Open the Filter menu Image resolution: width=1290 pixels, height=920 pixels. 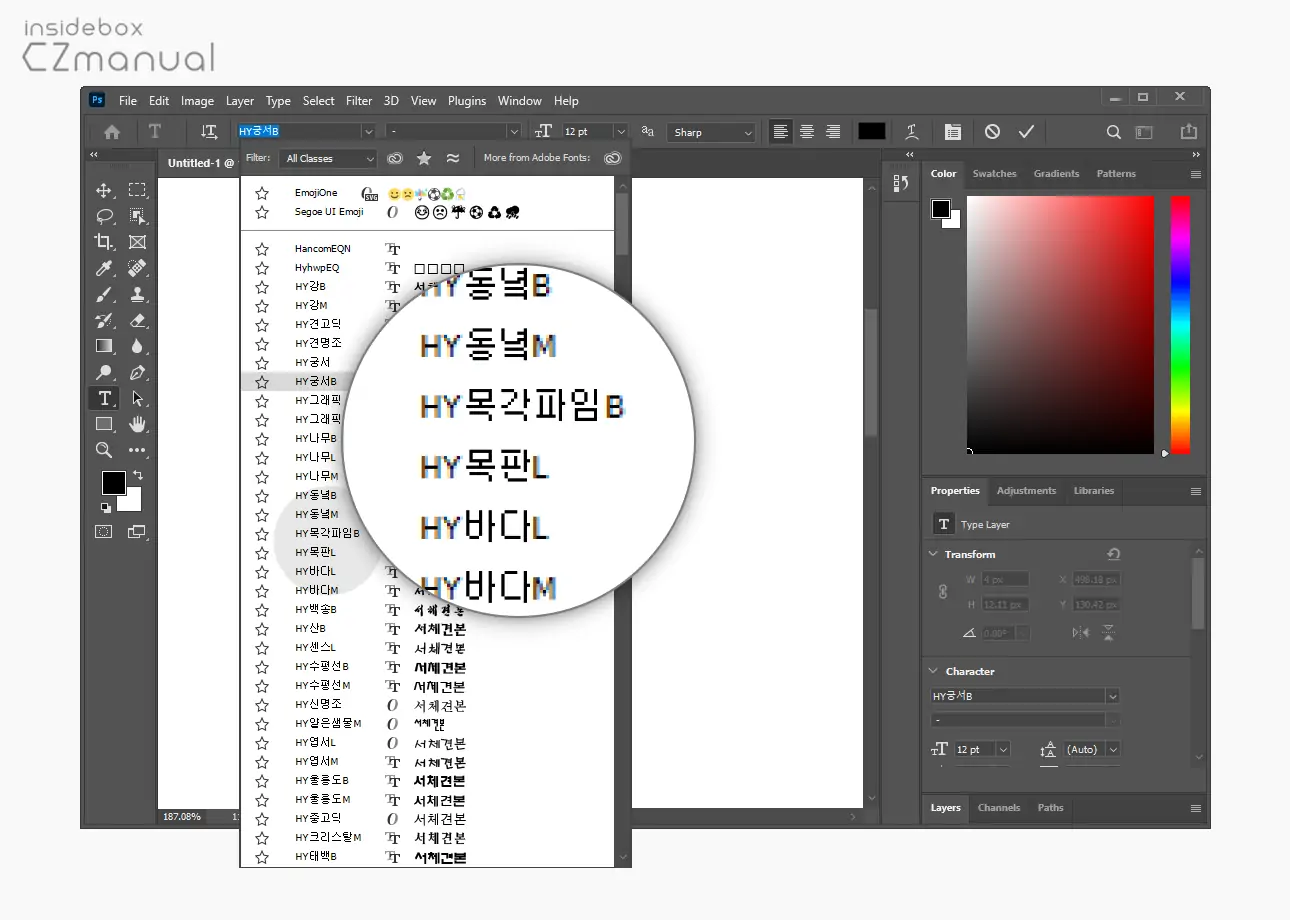[x=359, y=101]
